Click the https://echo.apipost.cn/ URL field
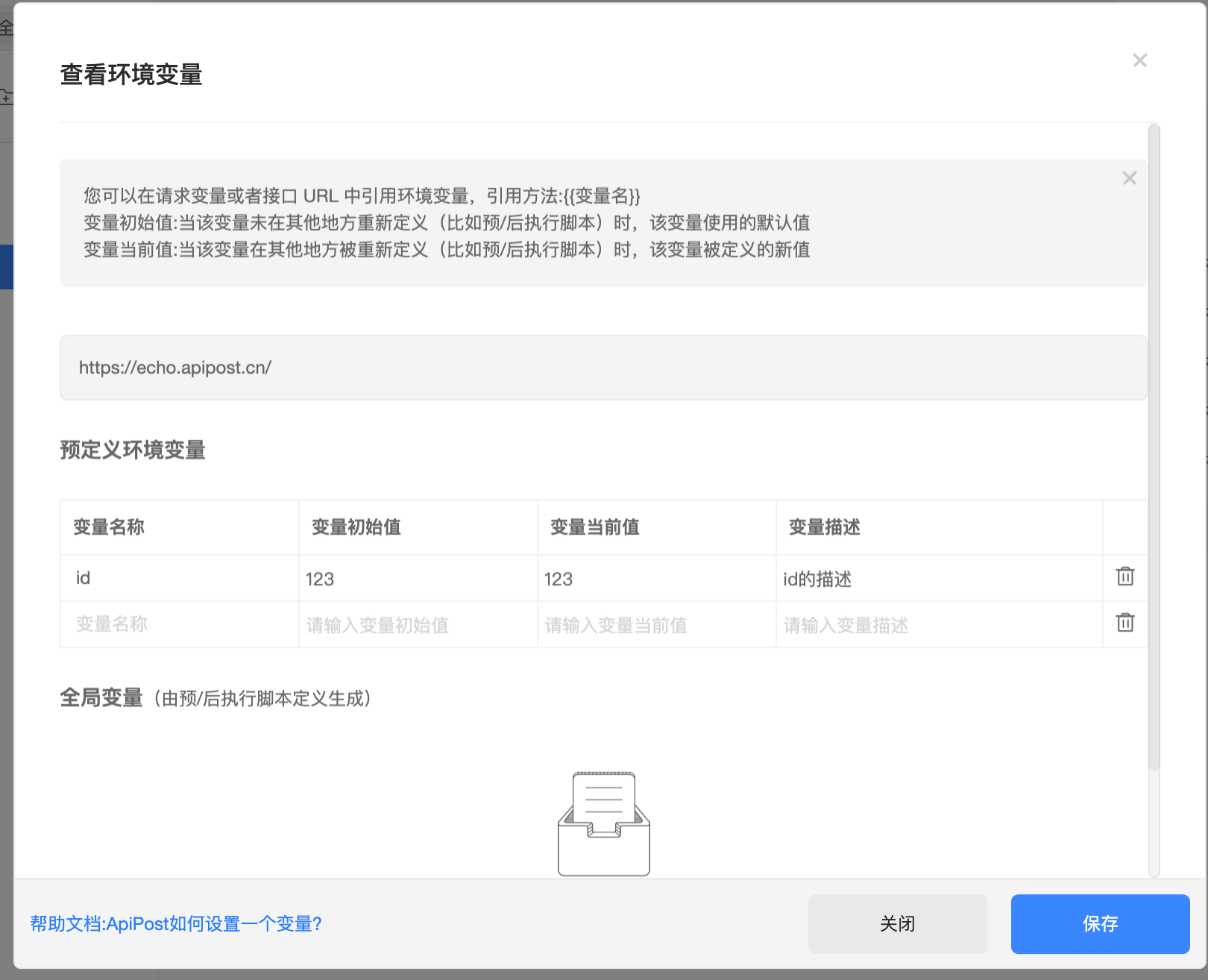Viewport: 1208px width, 980px height. (603, 368)
